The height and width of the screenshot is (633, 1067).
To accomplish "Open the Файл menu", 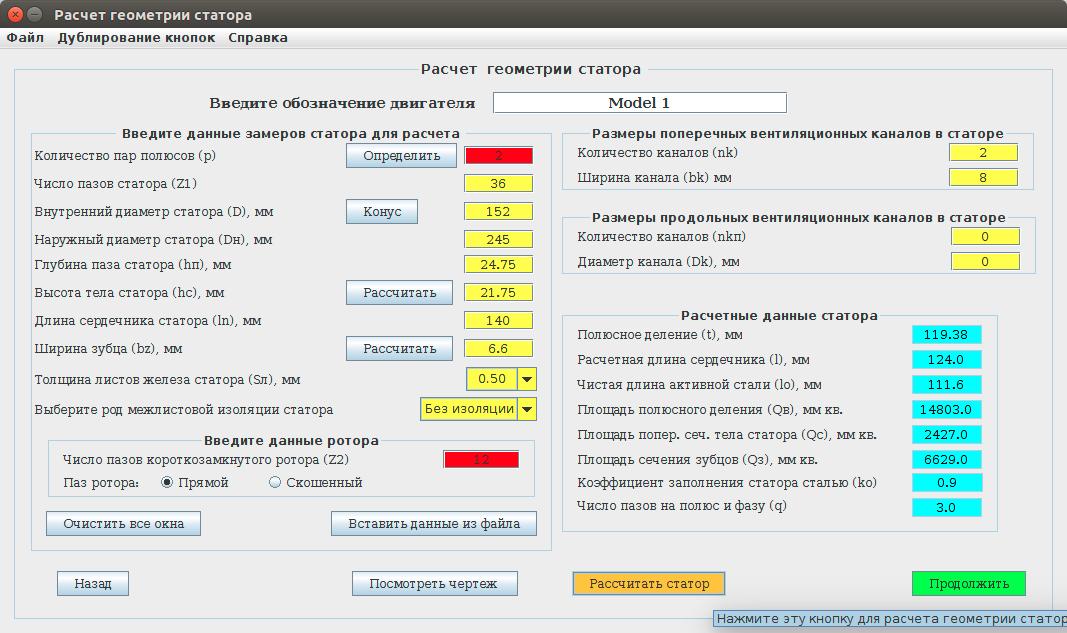I will click(x=25, y=38).
